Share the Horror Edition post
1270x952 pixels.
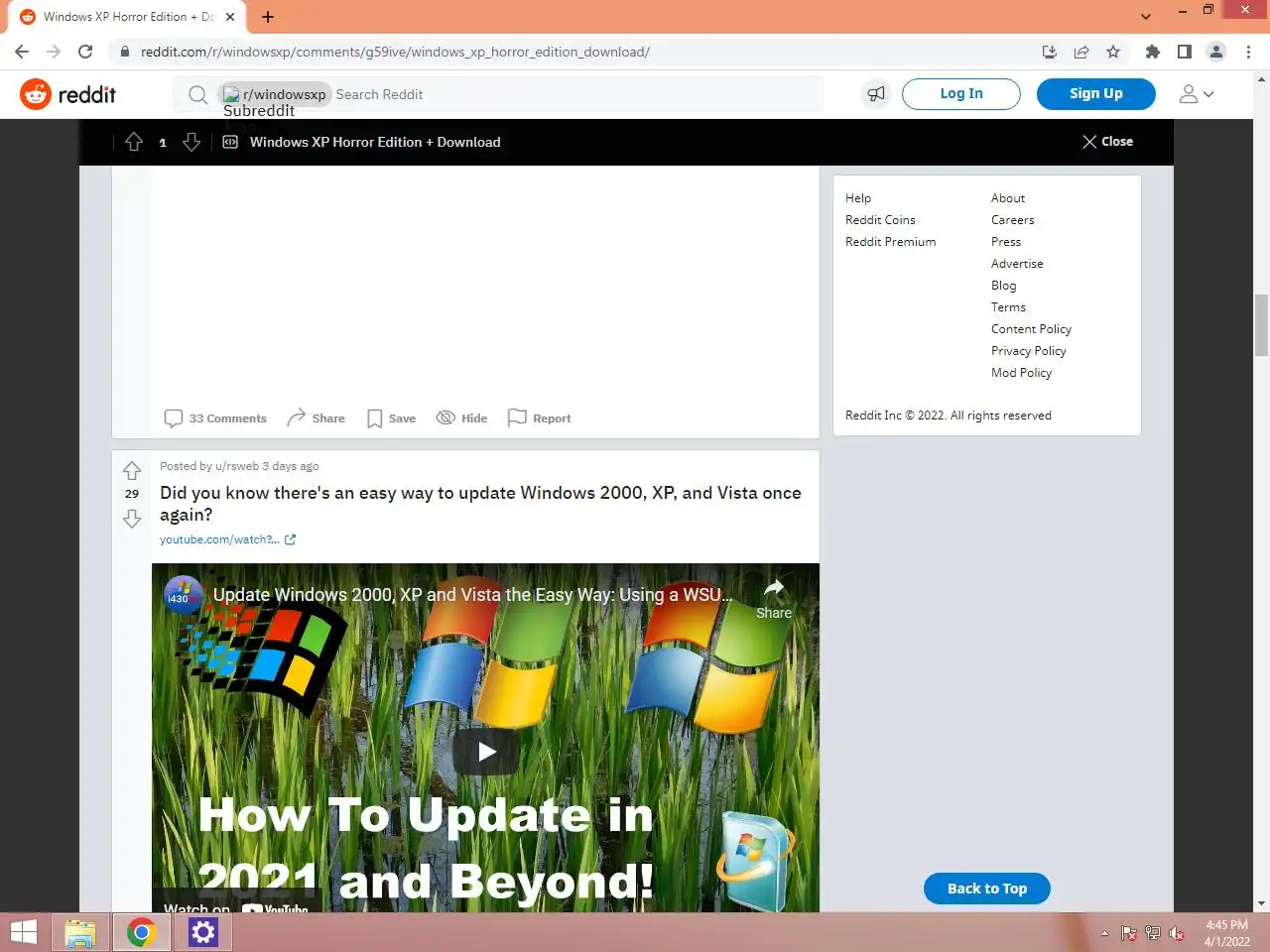click(x=316, y=418)
